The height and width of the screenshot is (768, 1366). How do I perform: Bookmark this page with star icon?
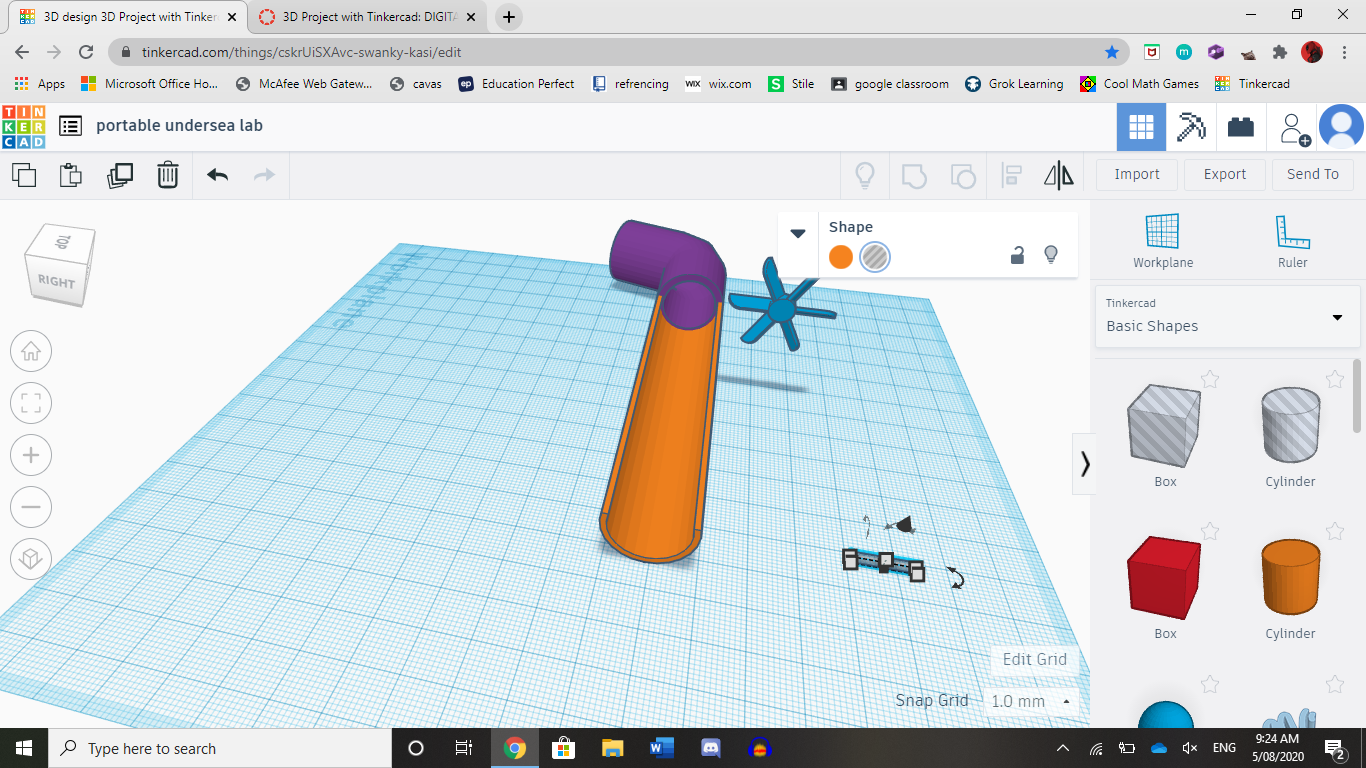1112,52
